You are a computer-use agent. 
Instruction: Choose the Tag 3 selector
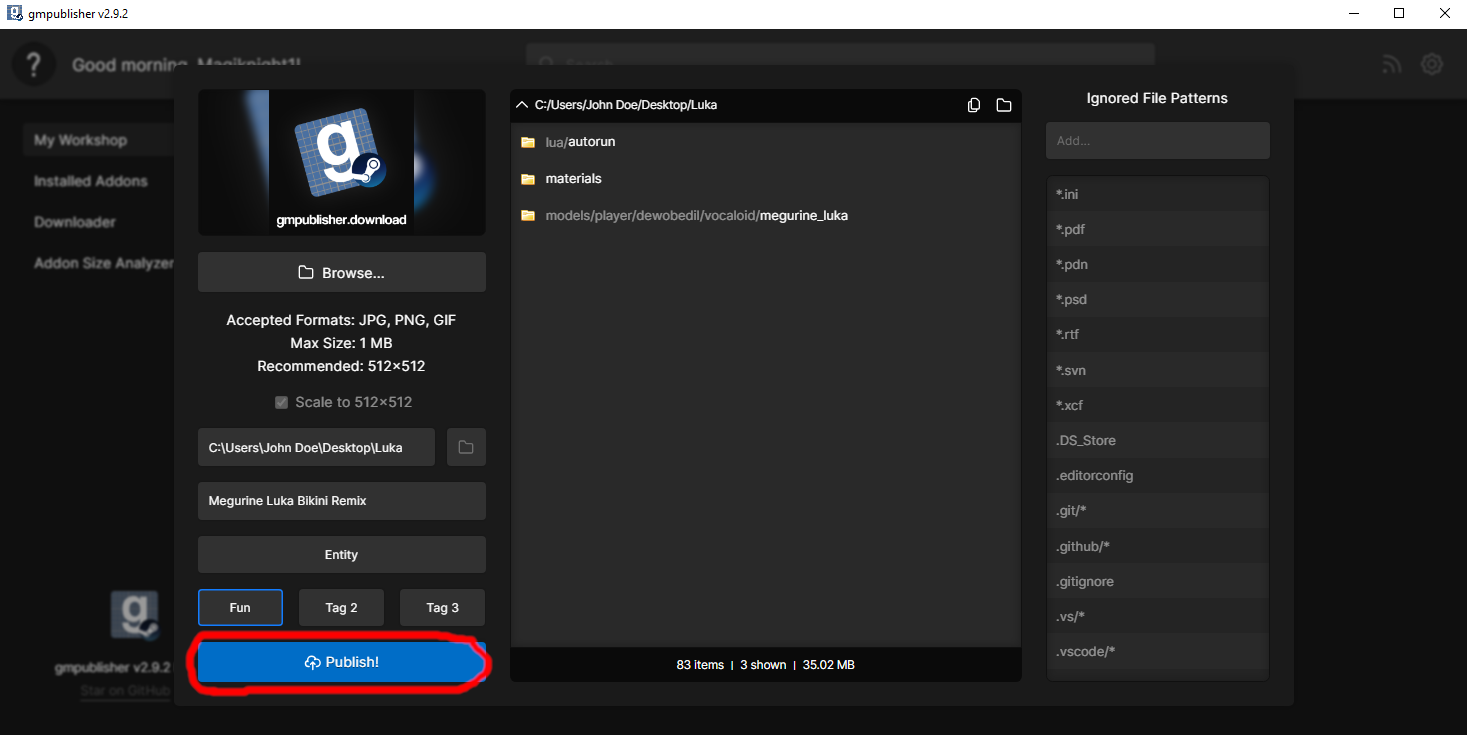(x=443, y=607)
